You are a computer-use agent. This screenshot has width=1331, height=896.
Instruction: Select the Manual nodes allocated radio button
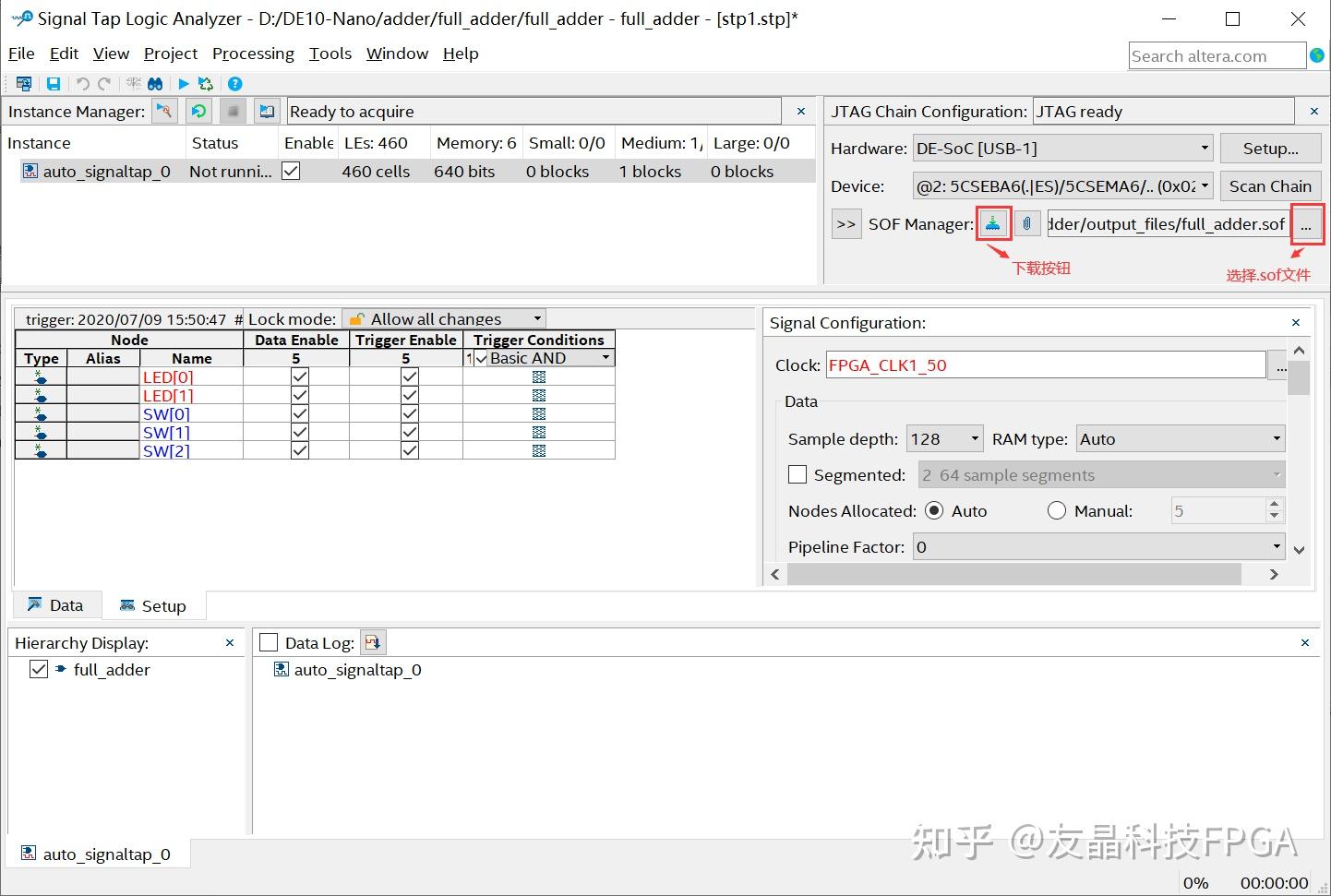[x=1057, y=510]
